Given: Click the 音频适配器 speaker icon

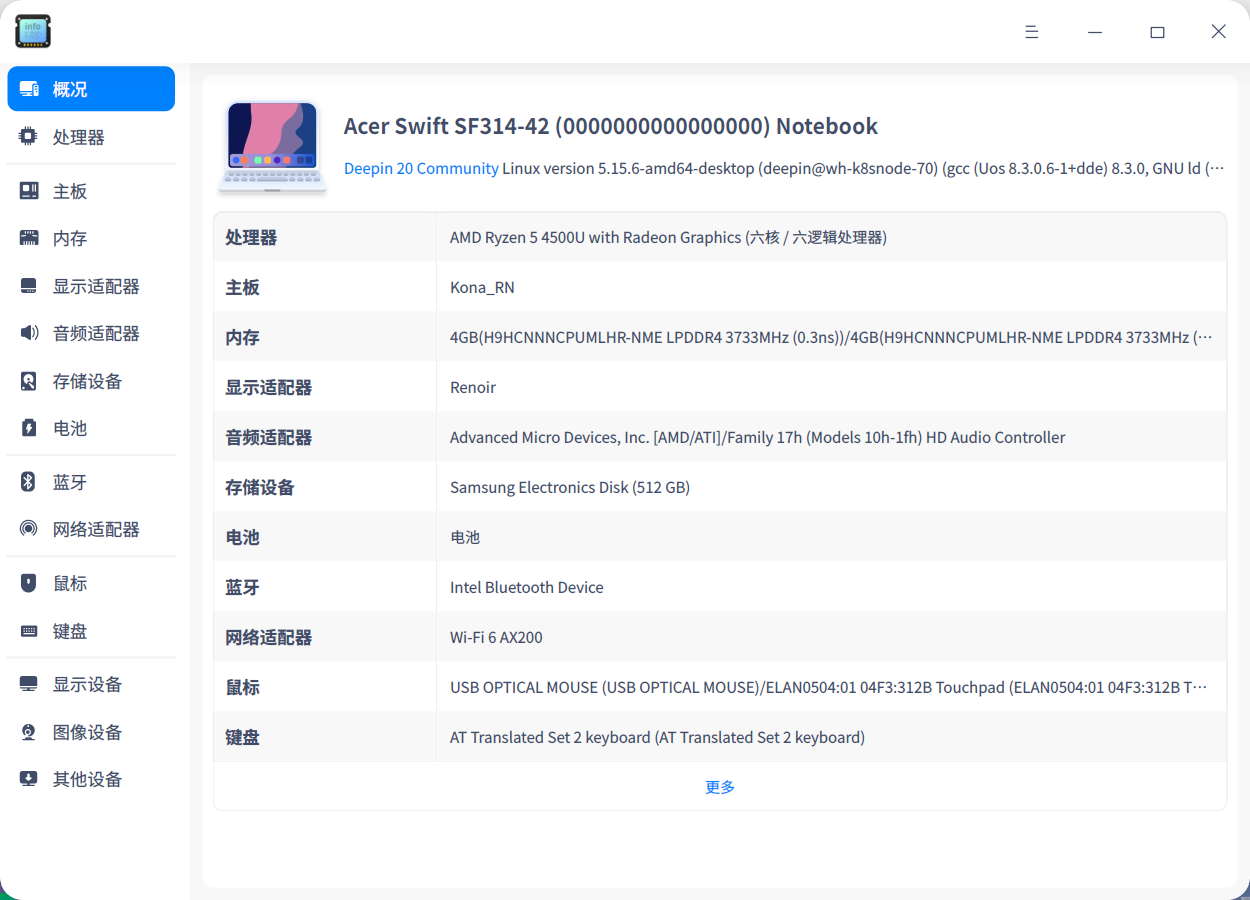Looking at the screenshot, I should pos(30,333).
